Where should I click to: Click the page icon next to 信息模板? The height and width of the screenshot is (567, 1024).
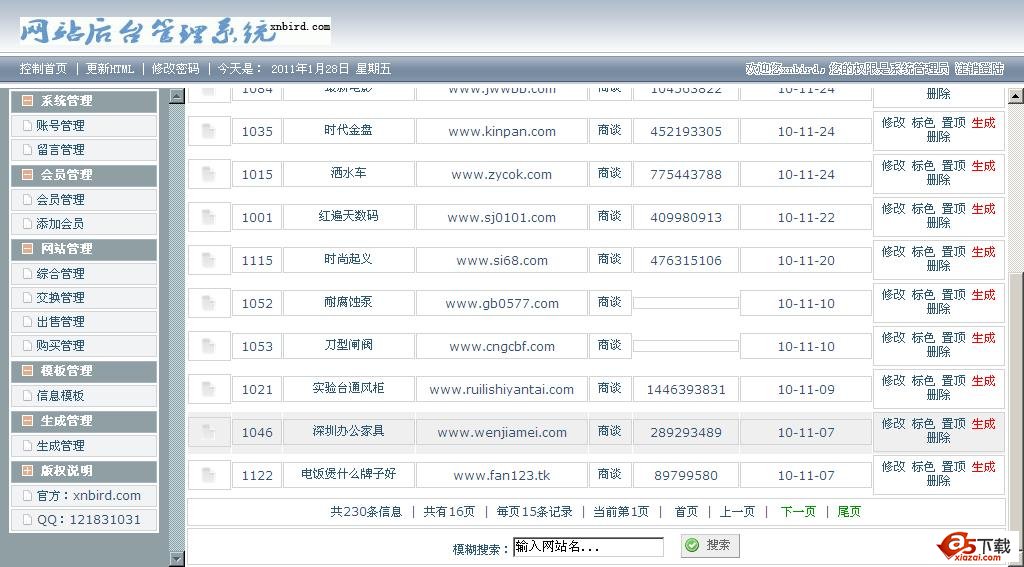point(26,395)
